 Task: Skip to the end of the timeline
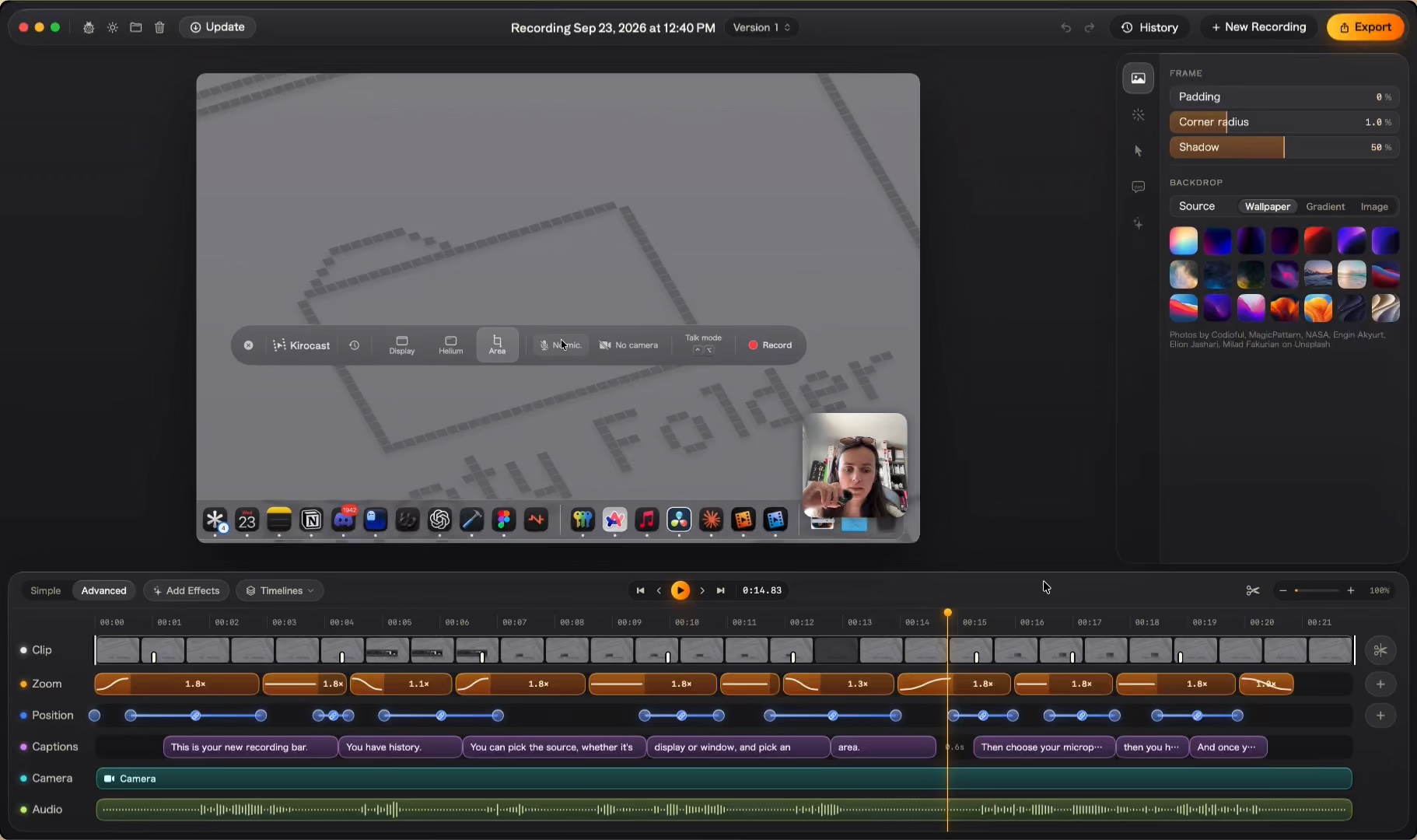(721, 590)
